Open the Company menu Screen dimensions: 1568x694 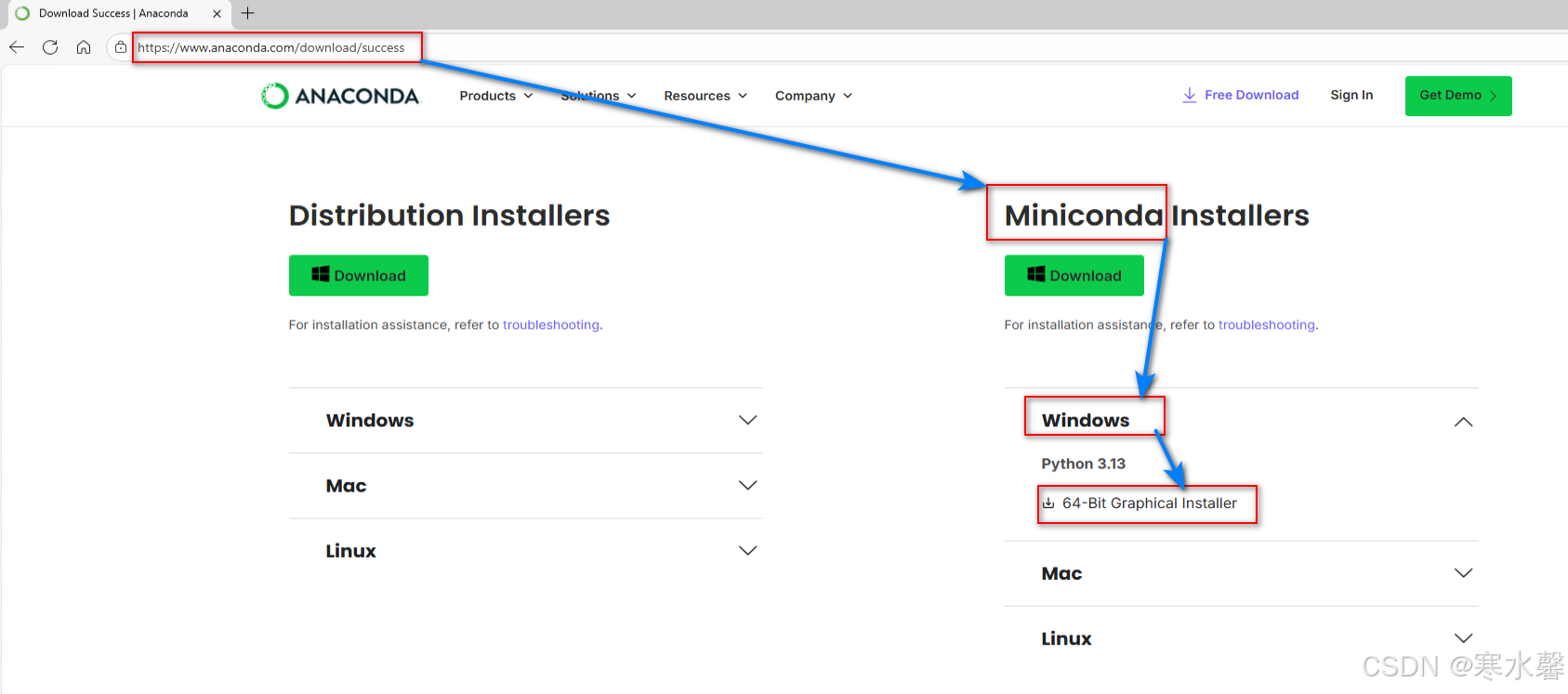813,96
